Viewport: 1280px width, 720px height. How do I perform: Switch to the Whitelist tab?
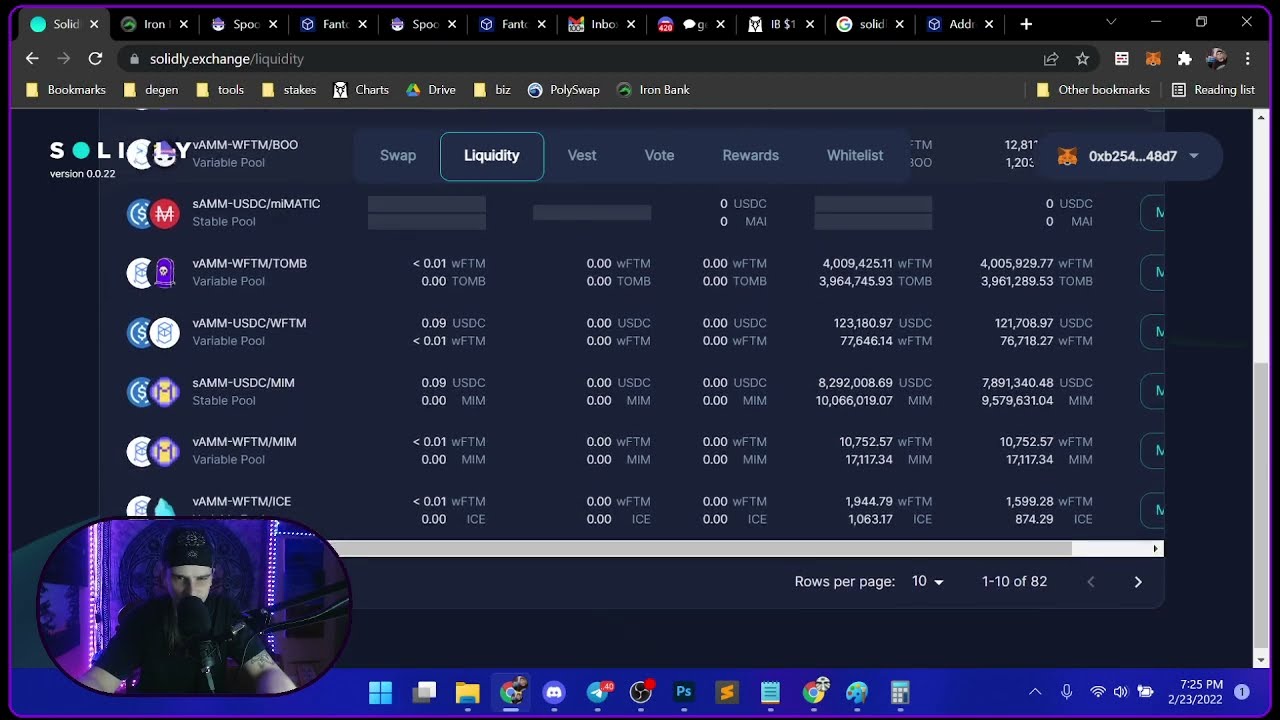[x=855, y=156]
